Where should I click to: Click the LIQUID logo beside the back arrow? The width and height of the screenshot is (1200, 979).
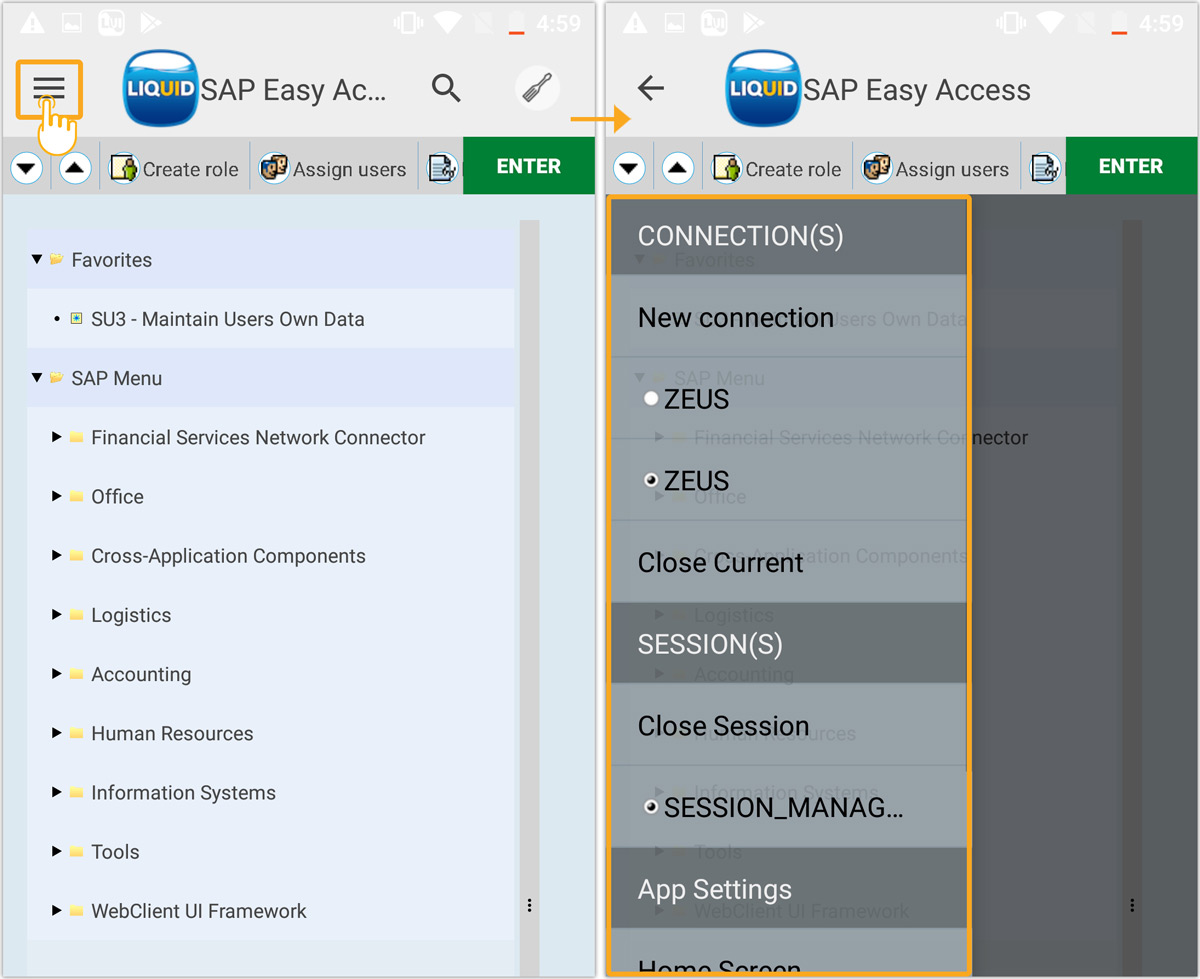pyautogui.click(x=763, y=89)
